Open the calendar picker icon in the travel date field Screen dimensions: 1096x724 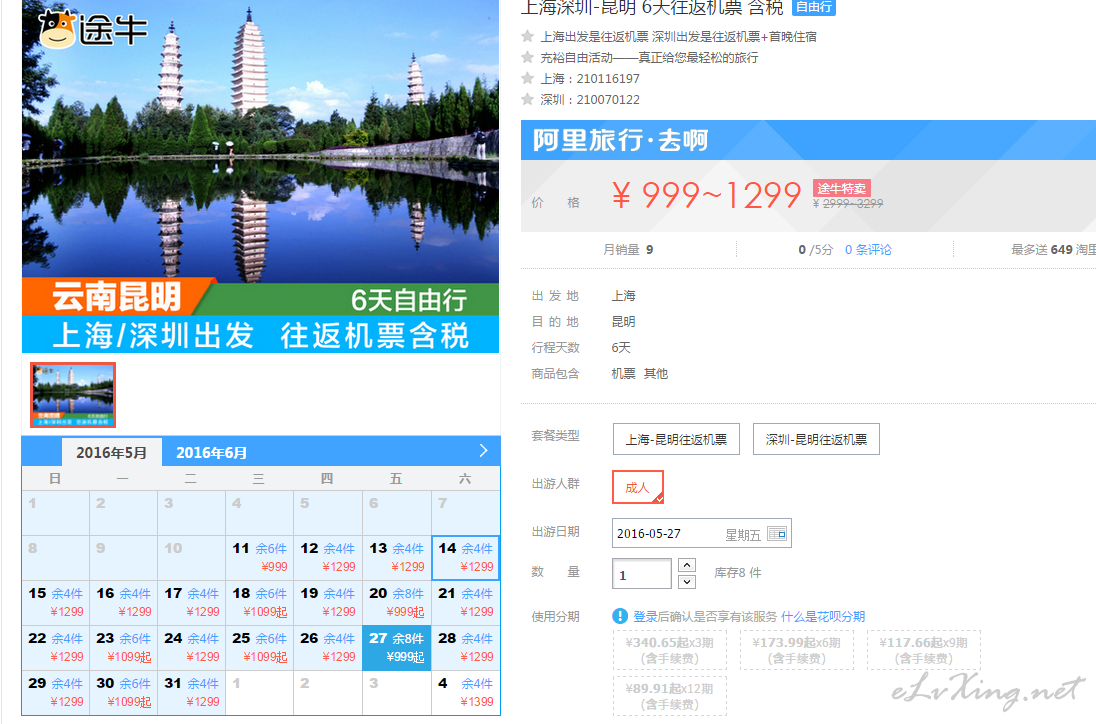click(x=777, y=534)
